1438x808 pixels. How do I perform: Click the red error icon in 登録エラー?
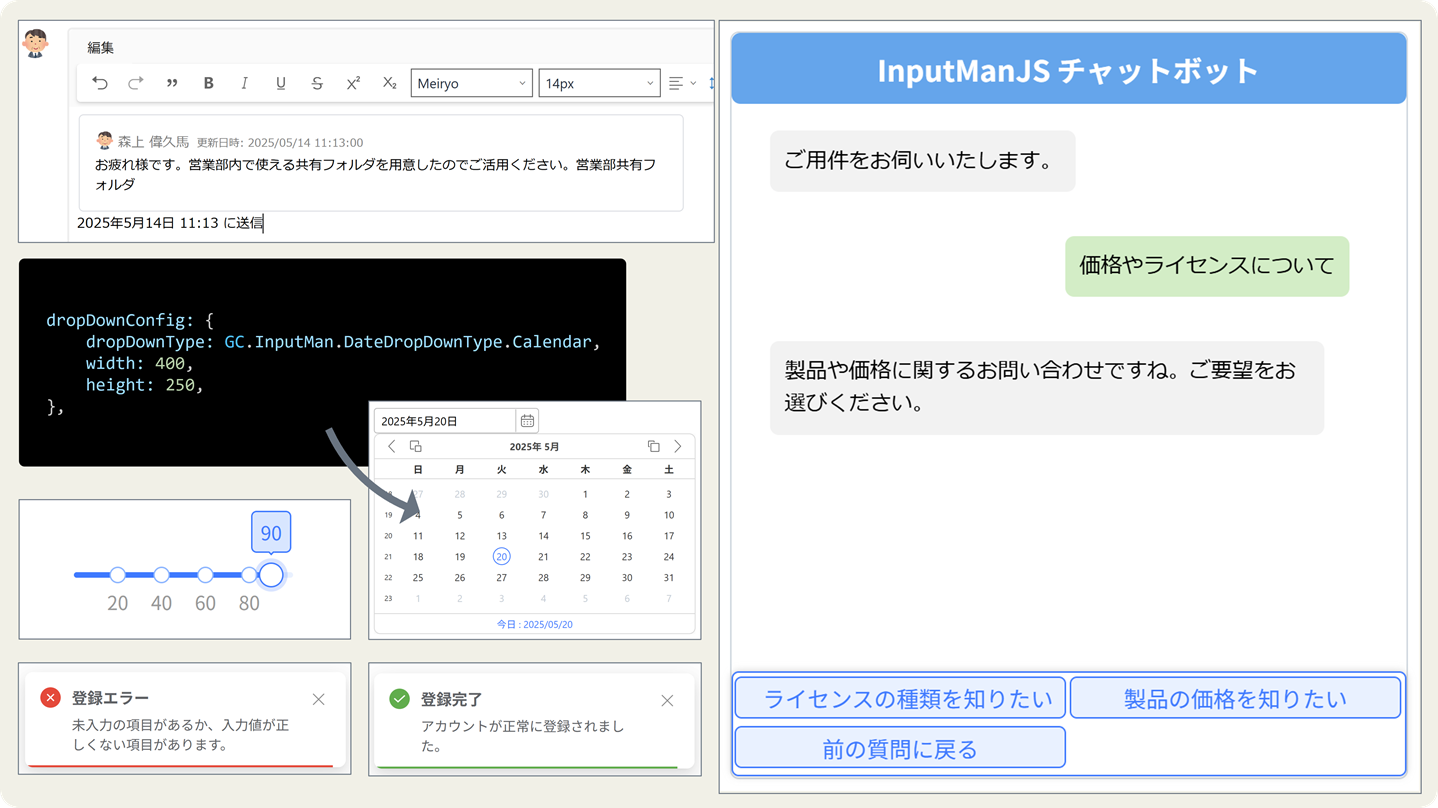[x=50, y=698]
